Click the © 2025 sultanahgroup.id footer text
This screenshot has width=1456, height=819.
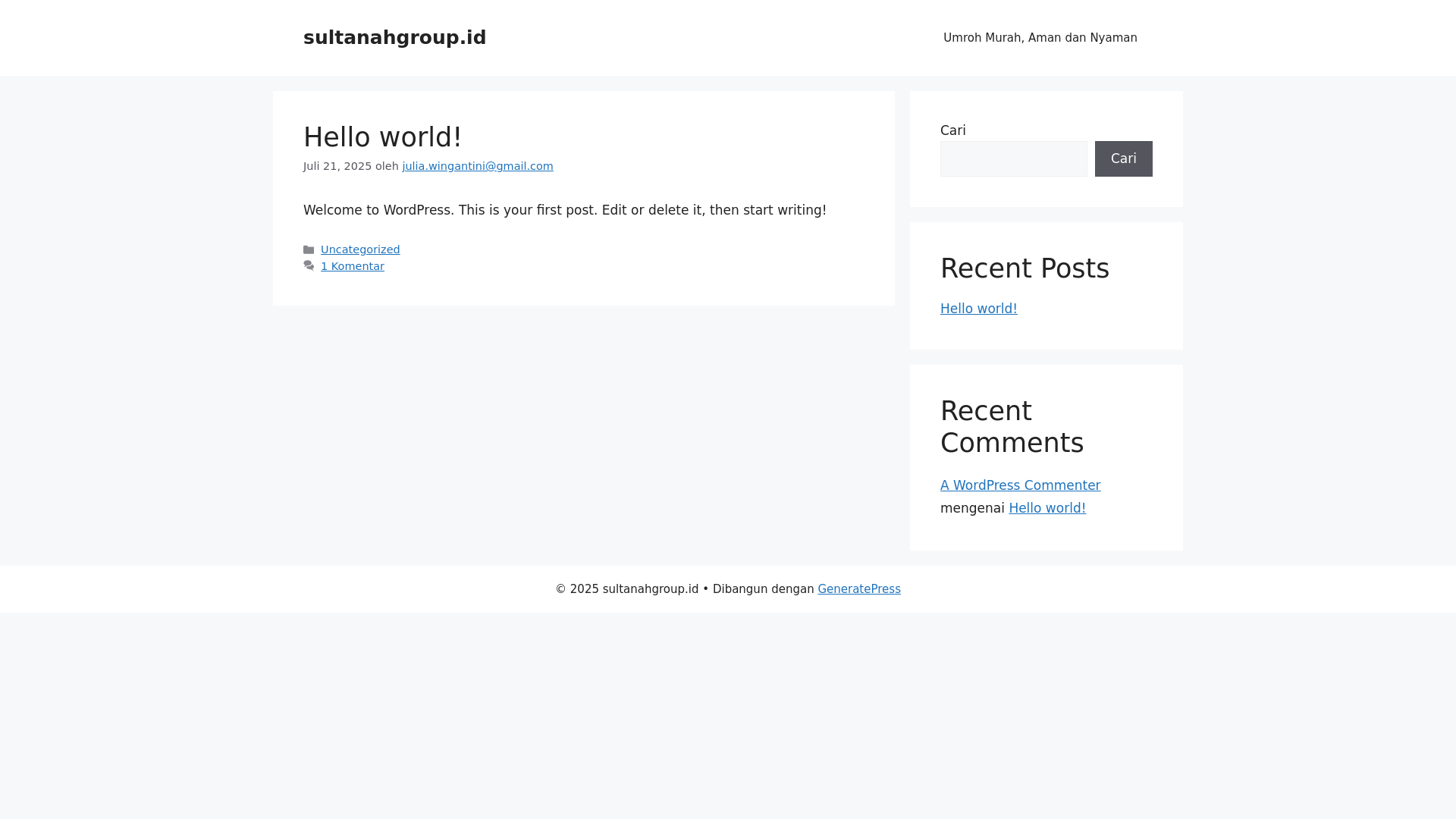[626, 589]
